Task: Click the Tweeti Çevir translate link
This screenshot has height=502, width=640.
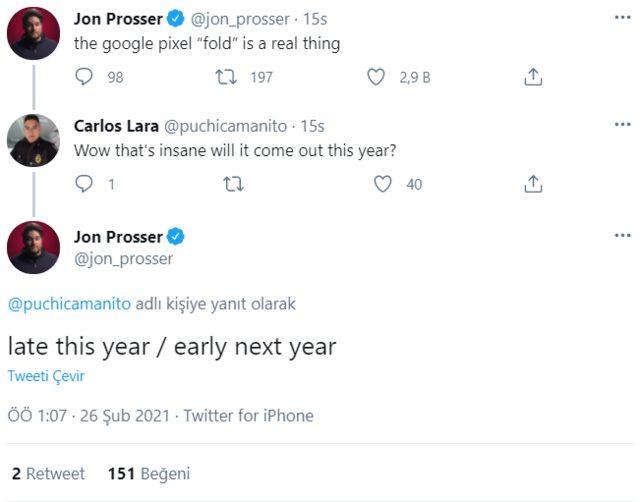Action: click(46, 376)
